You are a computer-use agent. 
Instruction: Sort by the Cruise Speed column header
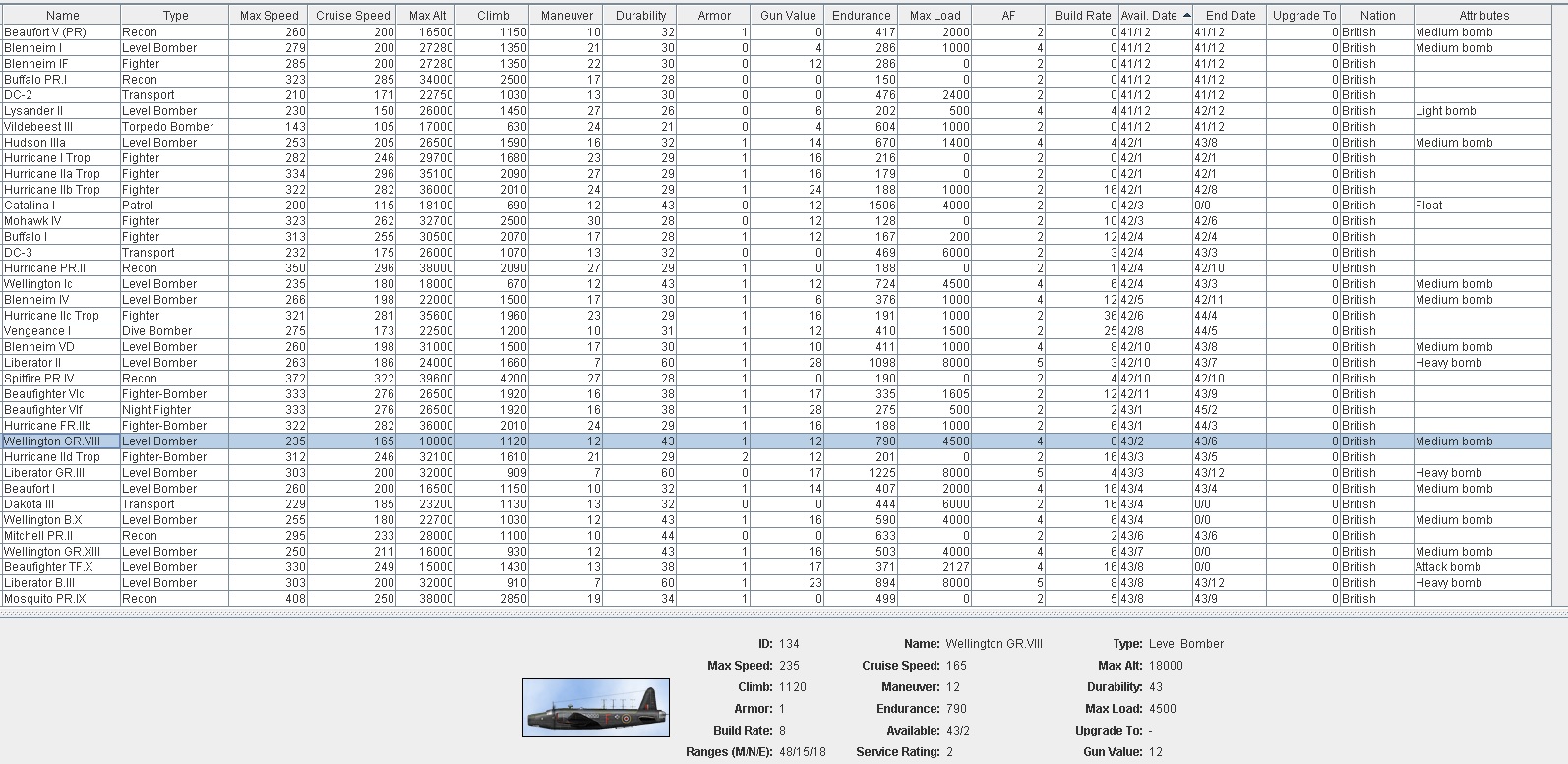[x=352, y=15]
